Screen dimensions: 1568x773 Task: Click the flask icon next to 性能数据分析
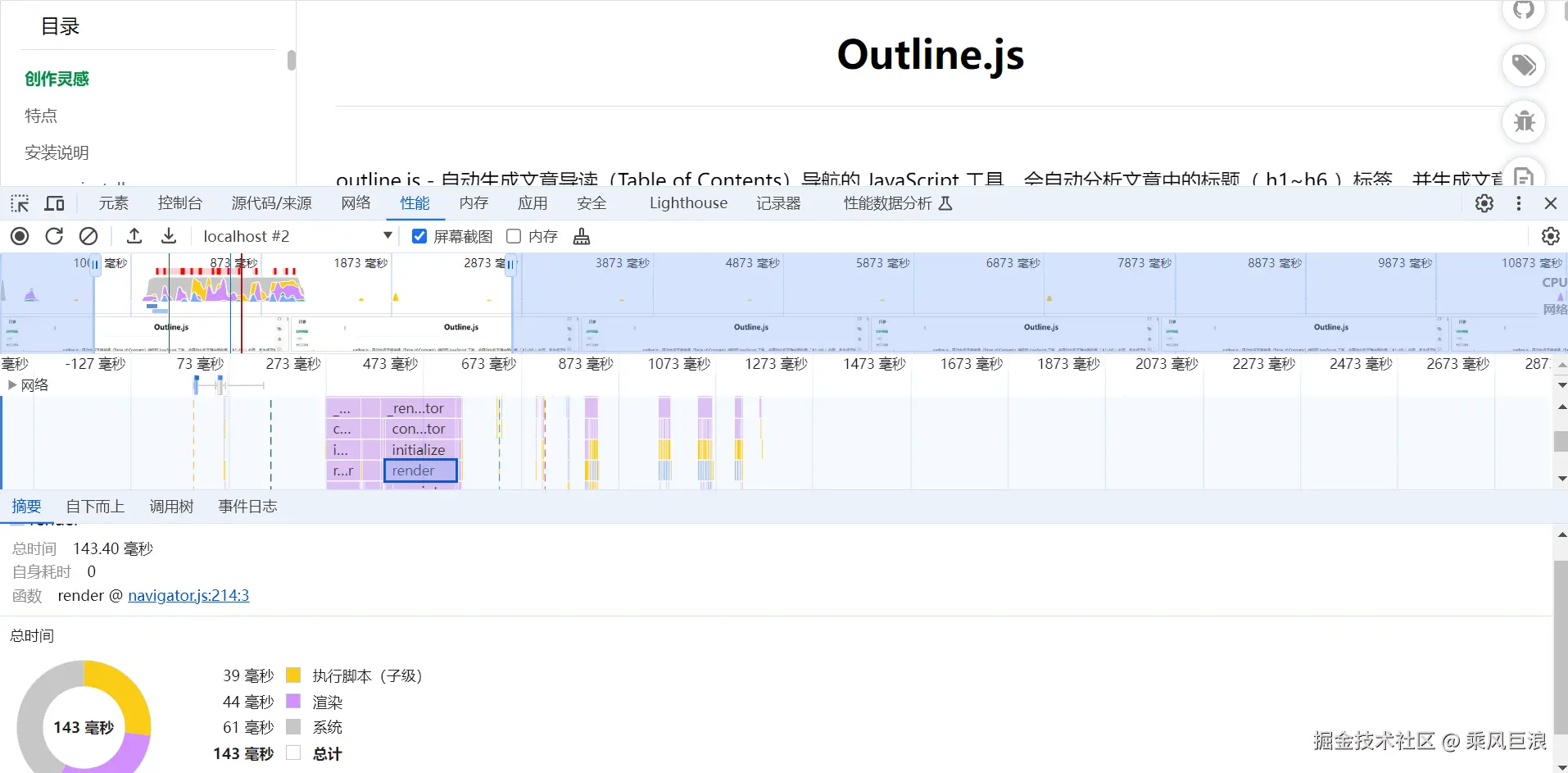click(x=945, y=203)
